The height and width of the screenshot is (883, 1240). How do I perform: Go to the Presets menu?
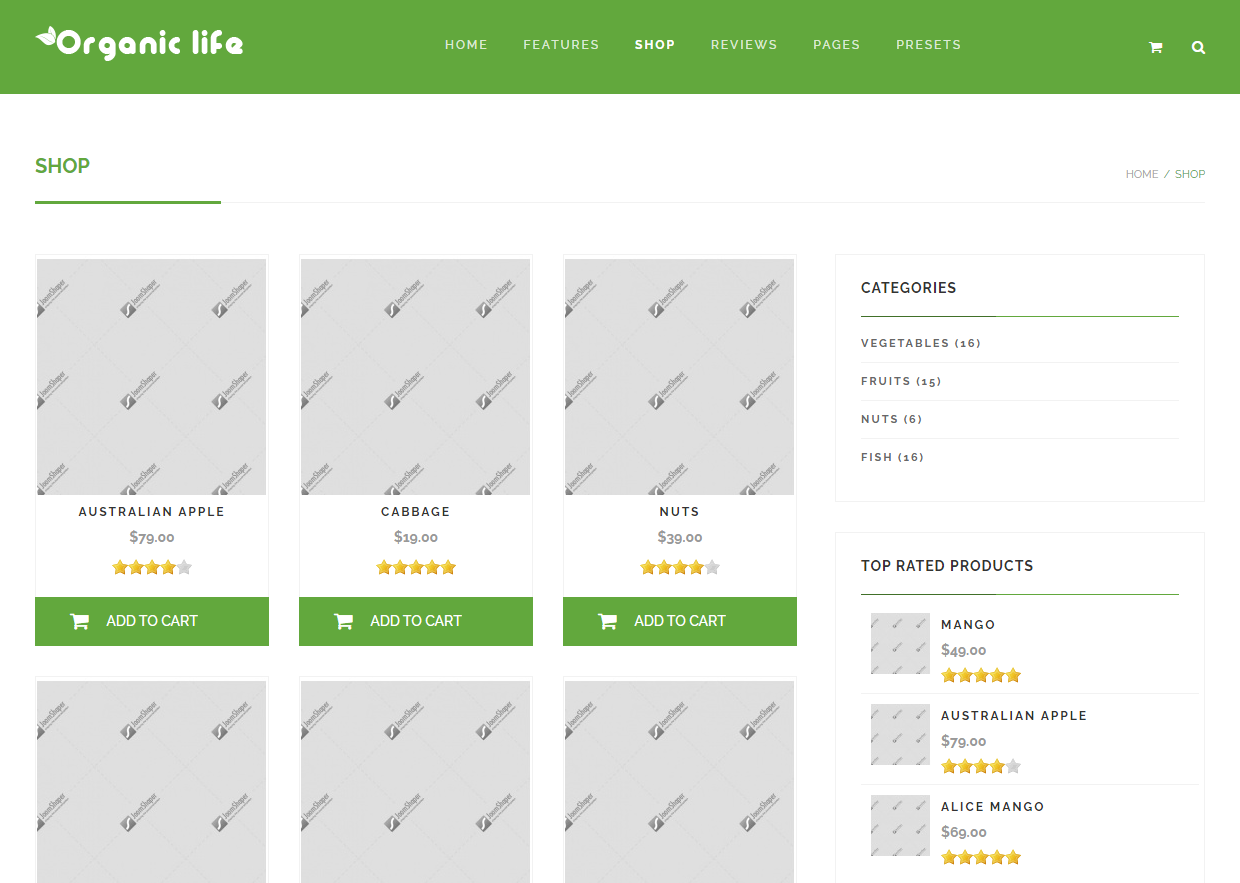point(928,45)
